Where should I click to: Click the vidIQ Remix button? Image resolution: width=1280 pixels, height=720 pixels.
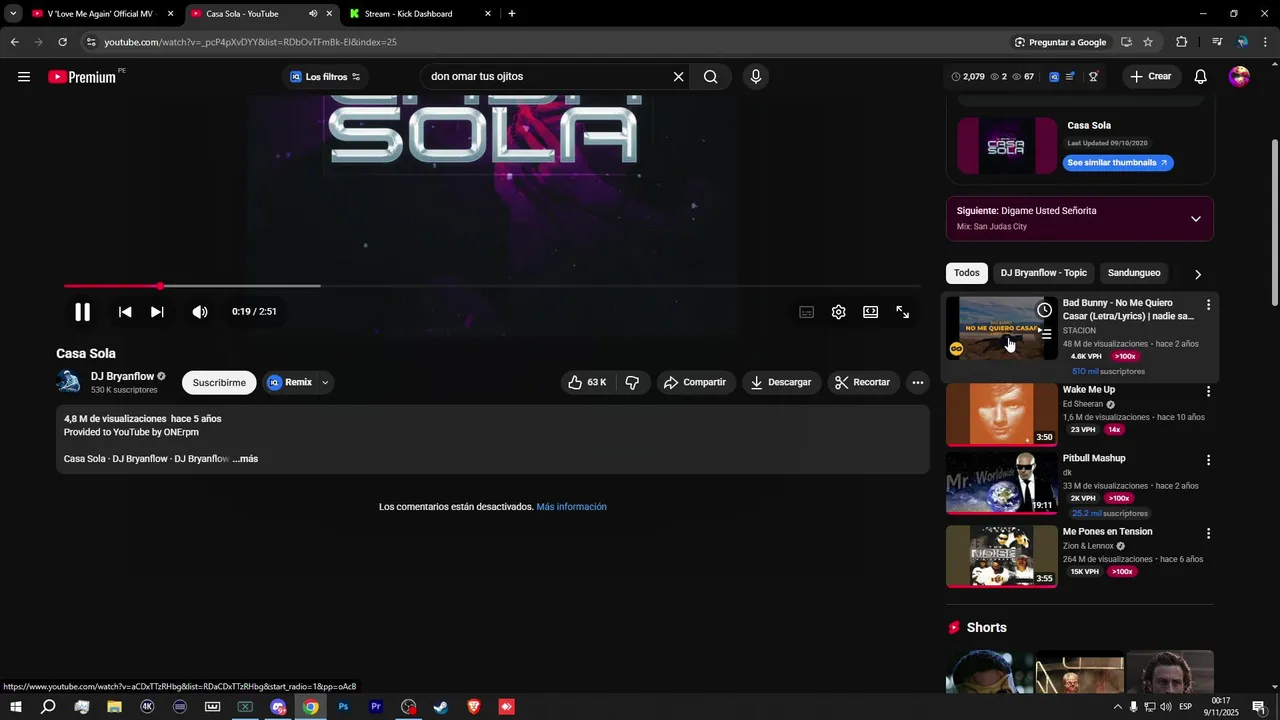click(290, 382)
